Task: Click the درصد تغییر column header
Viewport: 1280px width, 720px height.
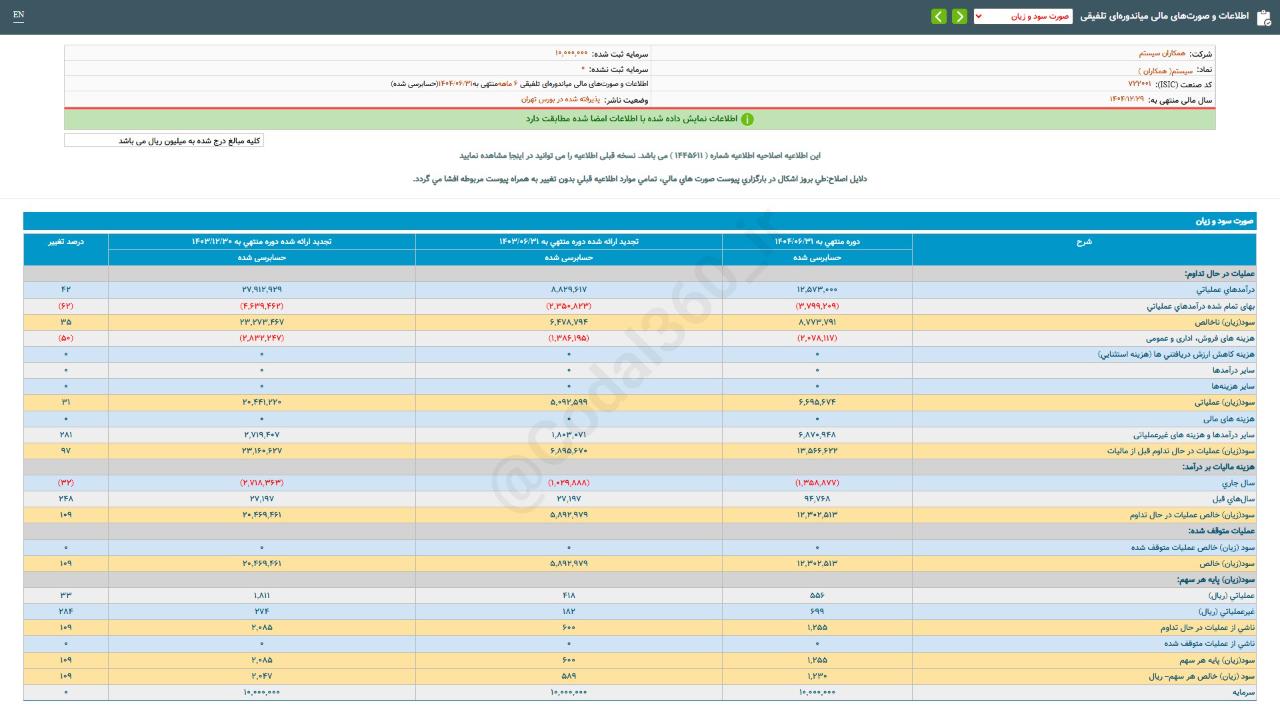Action: click(66, 241)
